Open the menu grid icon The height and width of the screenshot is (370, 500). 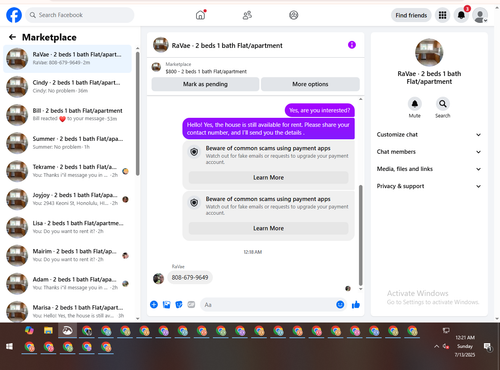(x=442, y=15)
